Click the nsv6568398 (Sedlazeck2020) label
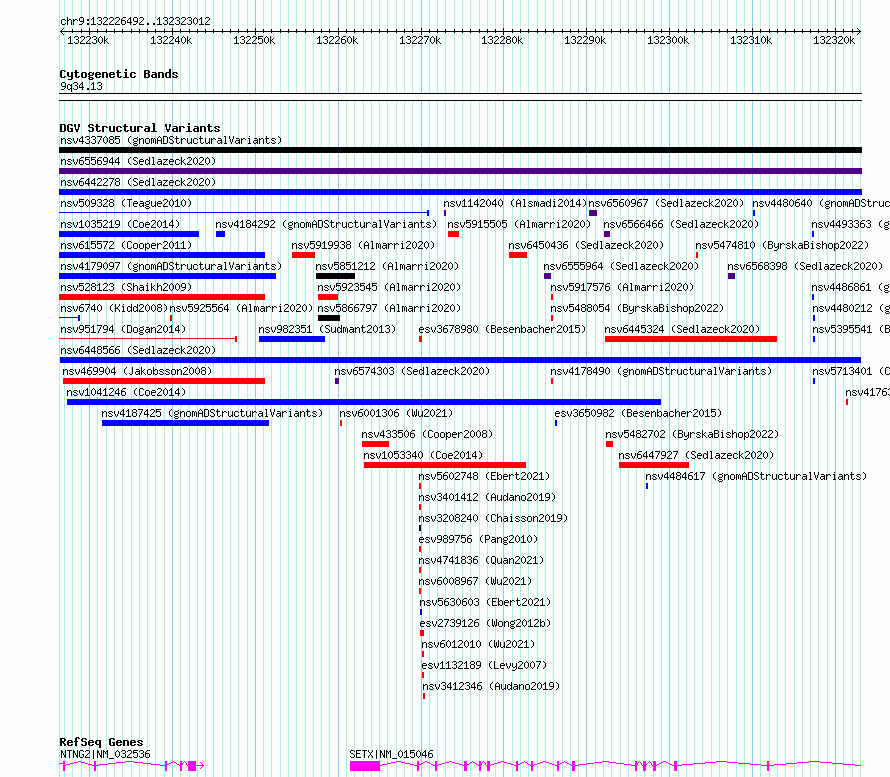This screenshot has width=890, height=777. pyautogui.click(x=805, y=266)
